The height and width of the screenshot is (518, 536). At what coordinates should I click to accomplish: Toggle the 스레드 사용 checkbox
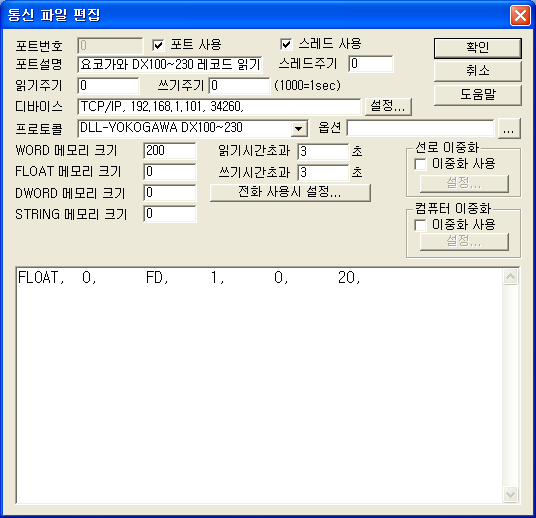coord(286,44)
